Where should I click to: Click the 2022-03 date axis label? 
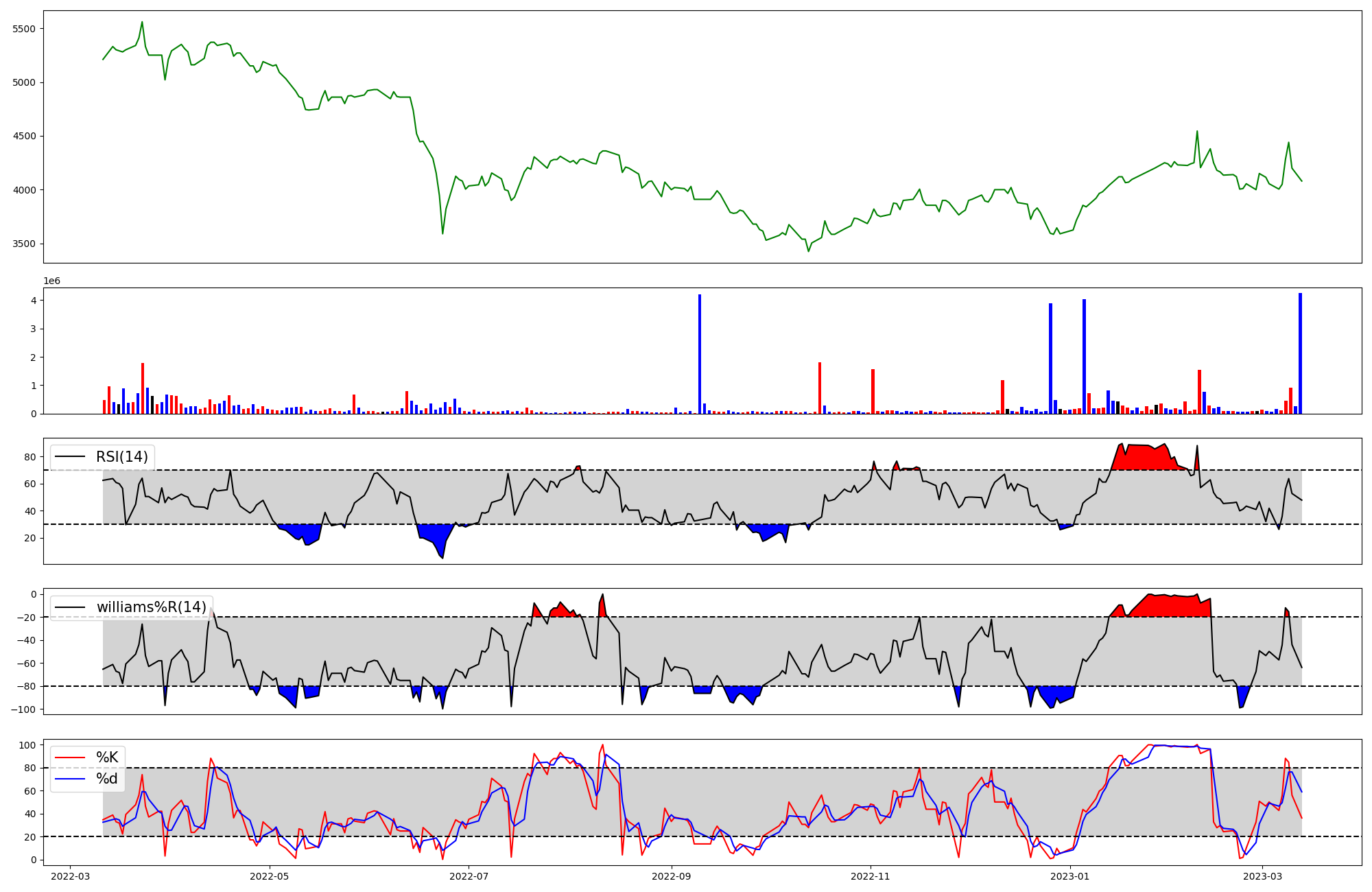[70, 876]
